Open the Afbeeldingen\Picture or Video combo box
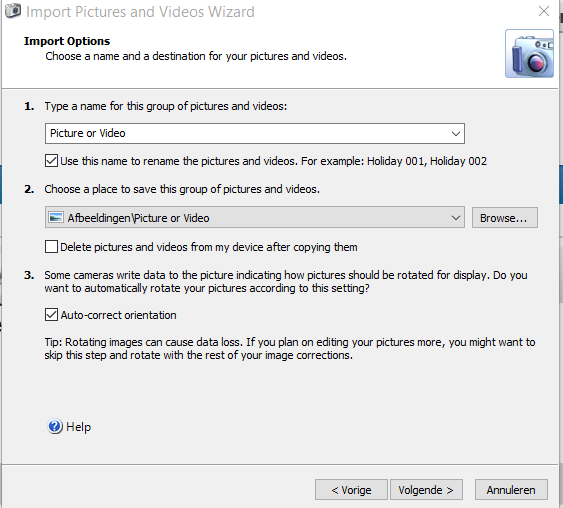Viewport: 563px width, 508px height. 255,217
